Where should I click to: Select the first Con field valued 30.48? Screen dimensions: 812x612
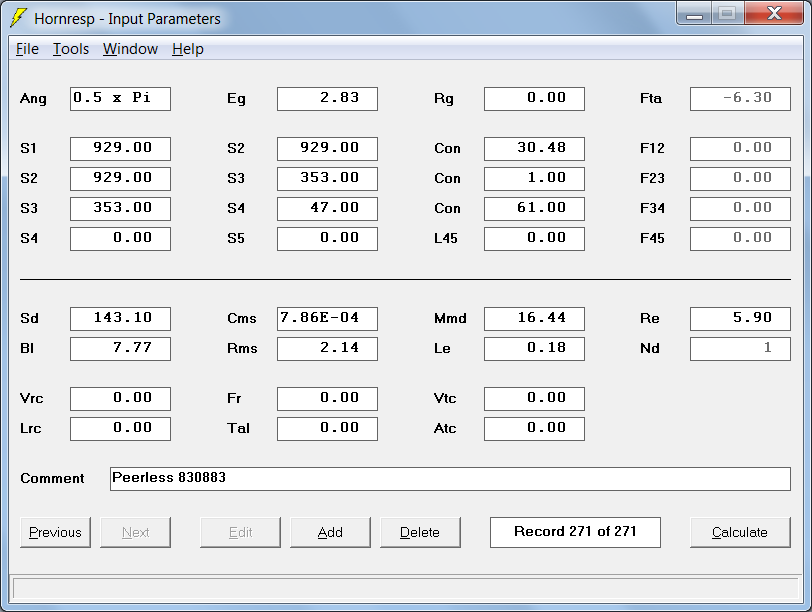pos(534,149)
